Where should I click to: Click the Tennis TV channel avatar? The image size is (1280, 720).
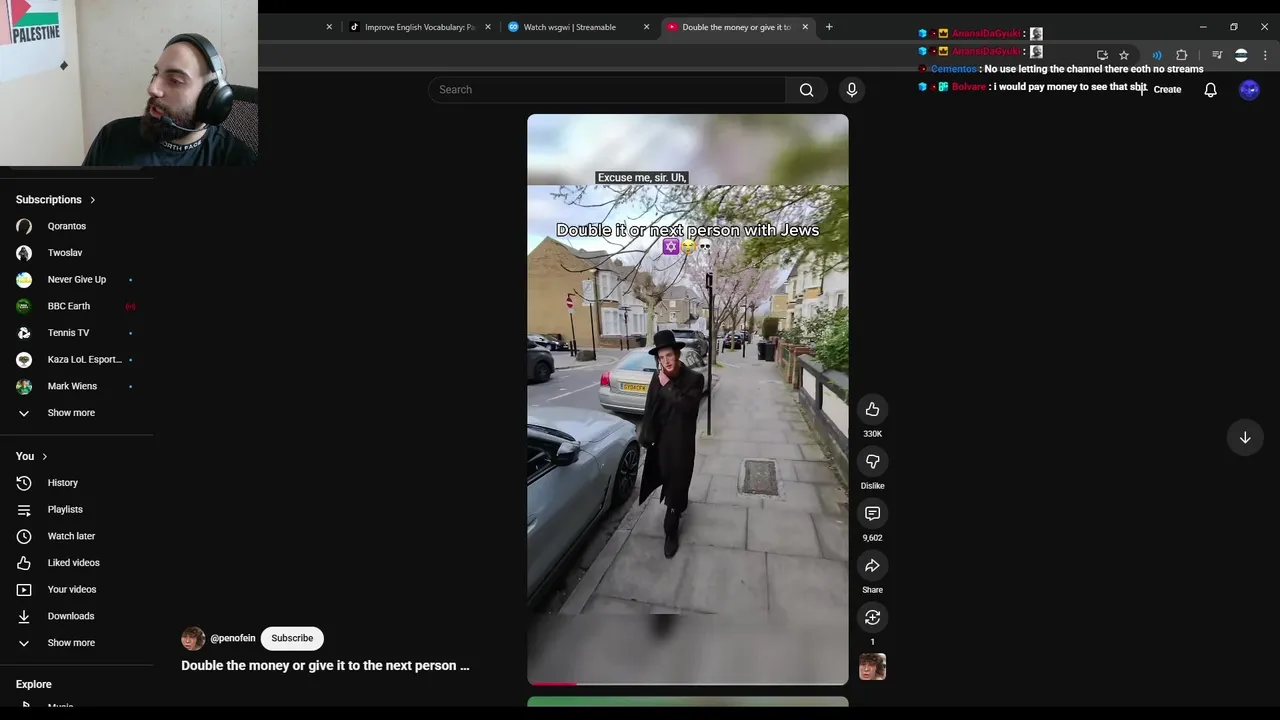[x=24, y=333]
